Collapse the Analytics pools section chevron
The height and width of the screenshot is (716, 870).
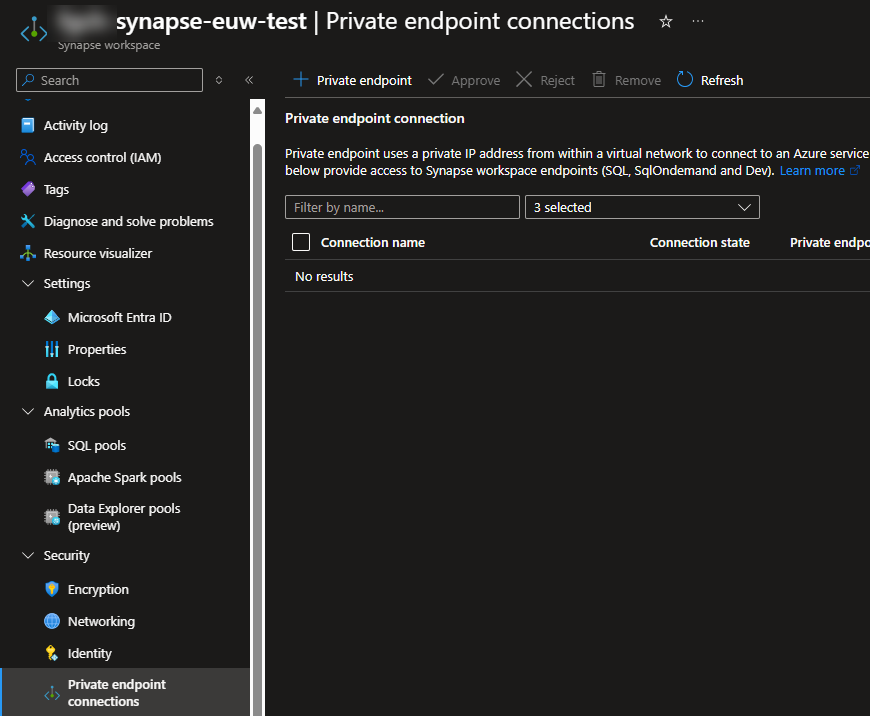coord(28,411)
